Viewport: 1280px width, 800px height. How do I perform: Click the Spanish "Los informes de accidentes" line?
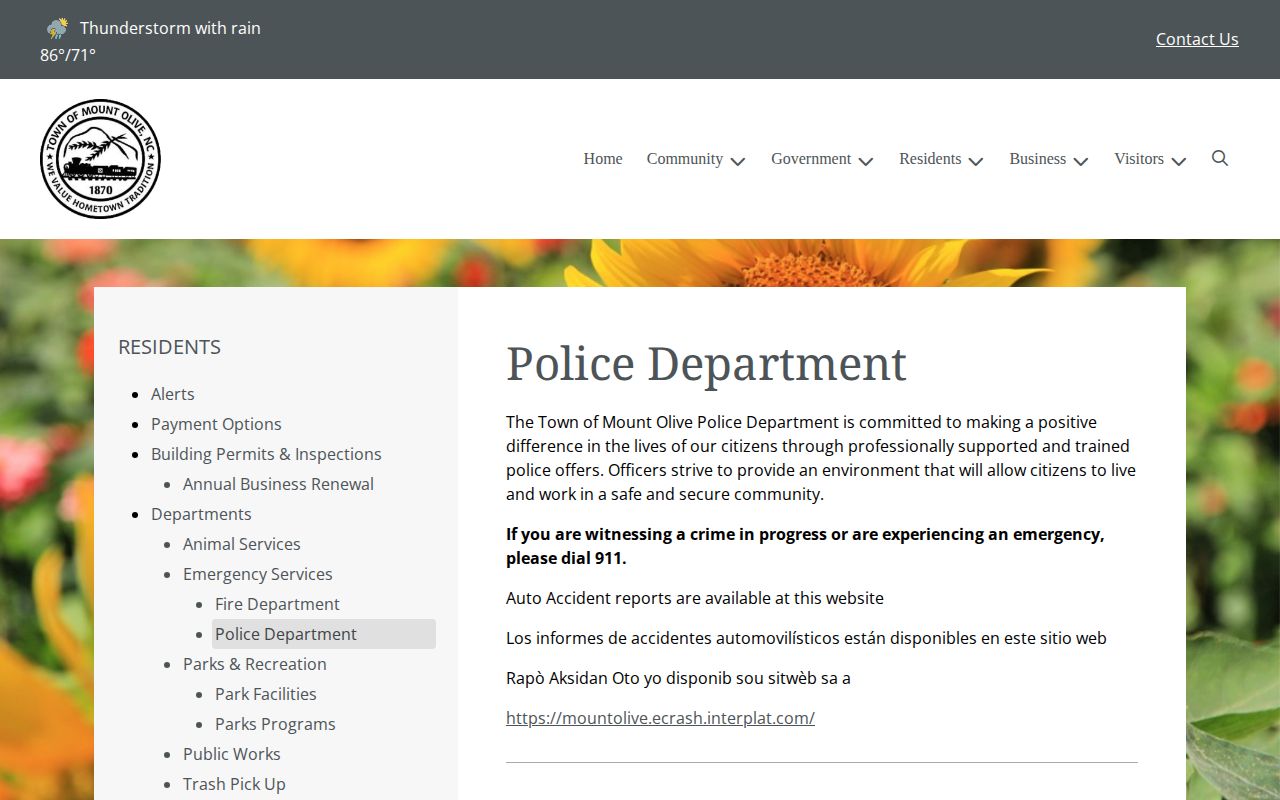(806, 638)
